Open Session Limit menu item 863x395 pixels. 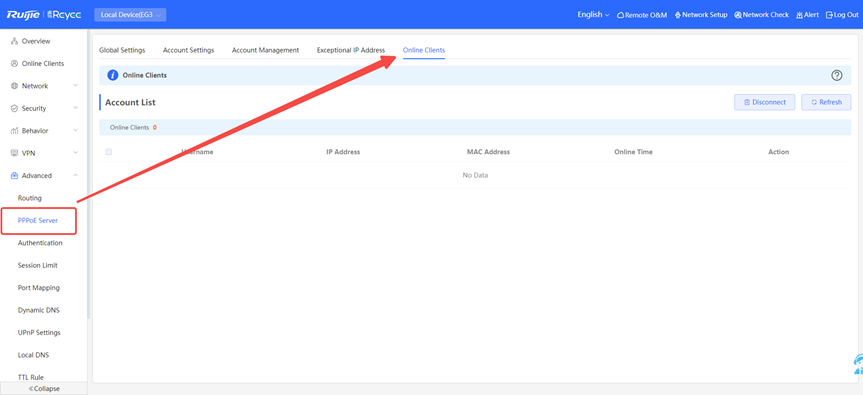click(x=37, y=265)
